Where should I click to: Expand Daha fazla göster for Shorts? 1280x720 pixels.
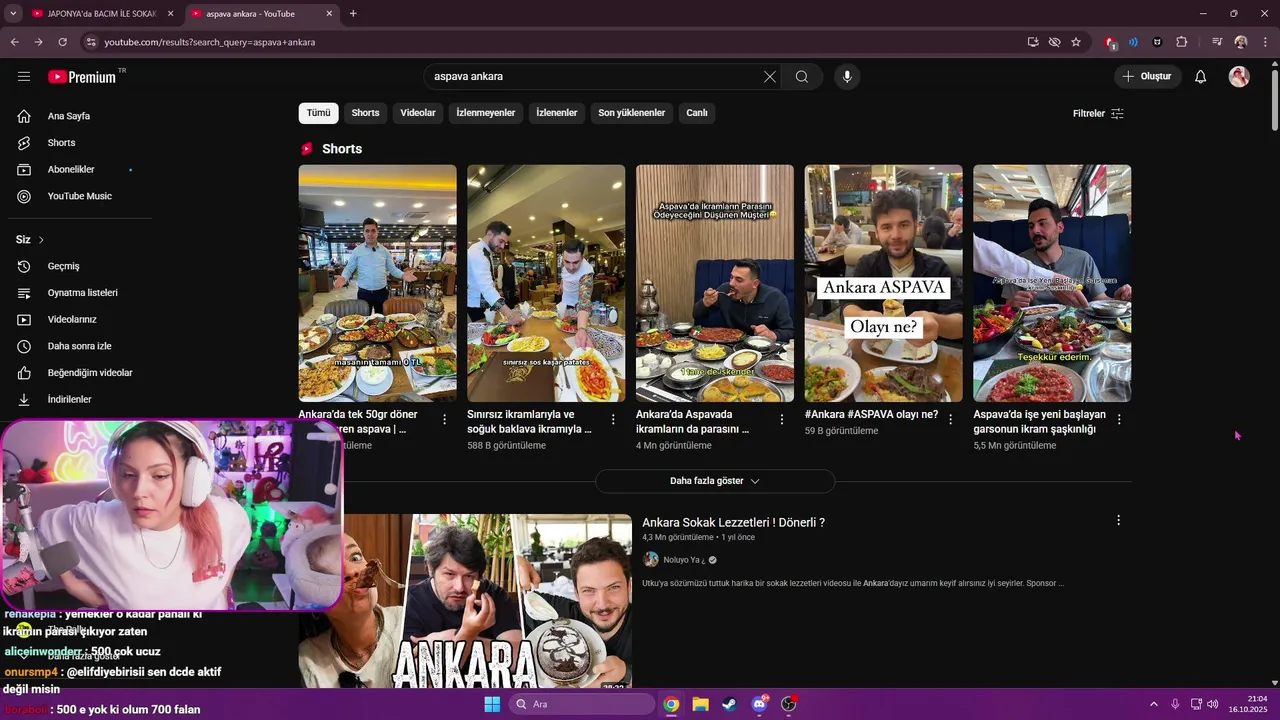tap(715, 481)
